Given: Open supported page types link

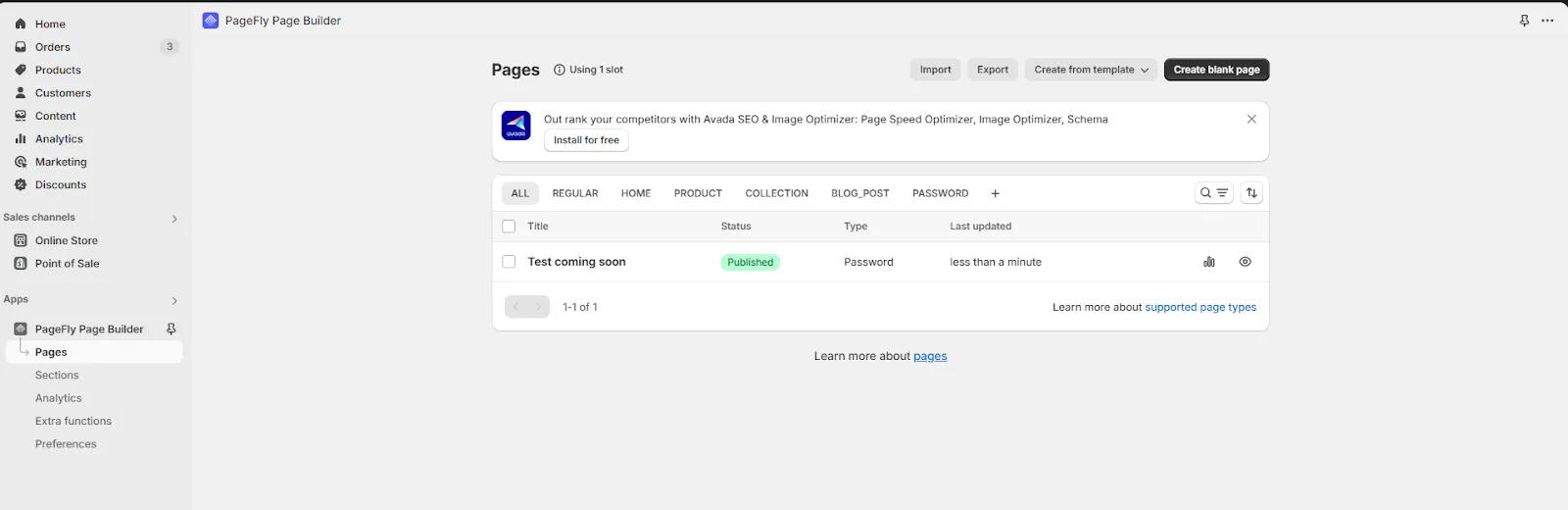Looking at the screenshot, I should [x=1200, y=307].
